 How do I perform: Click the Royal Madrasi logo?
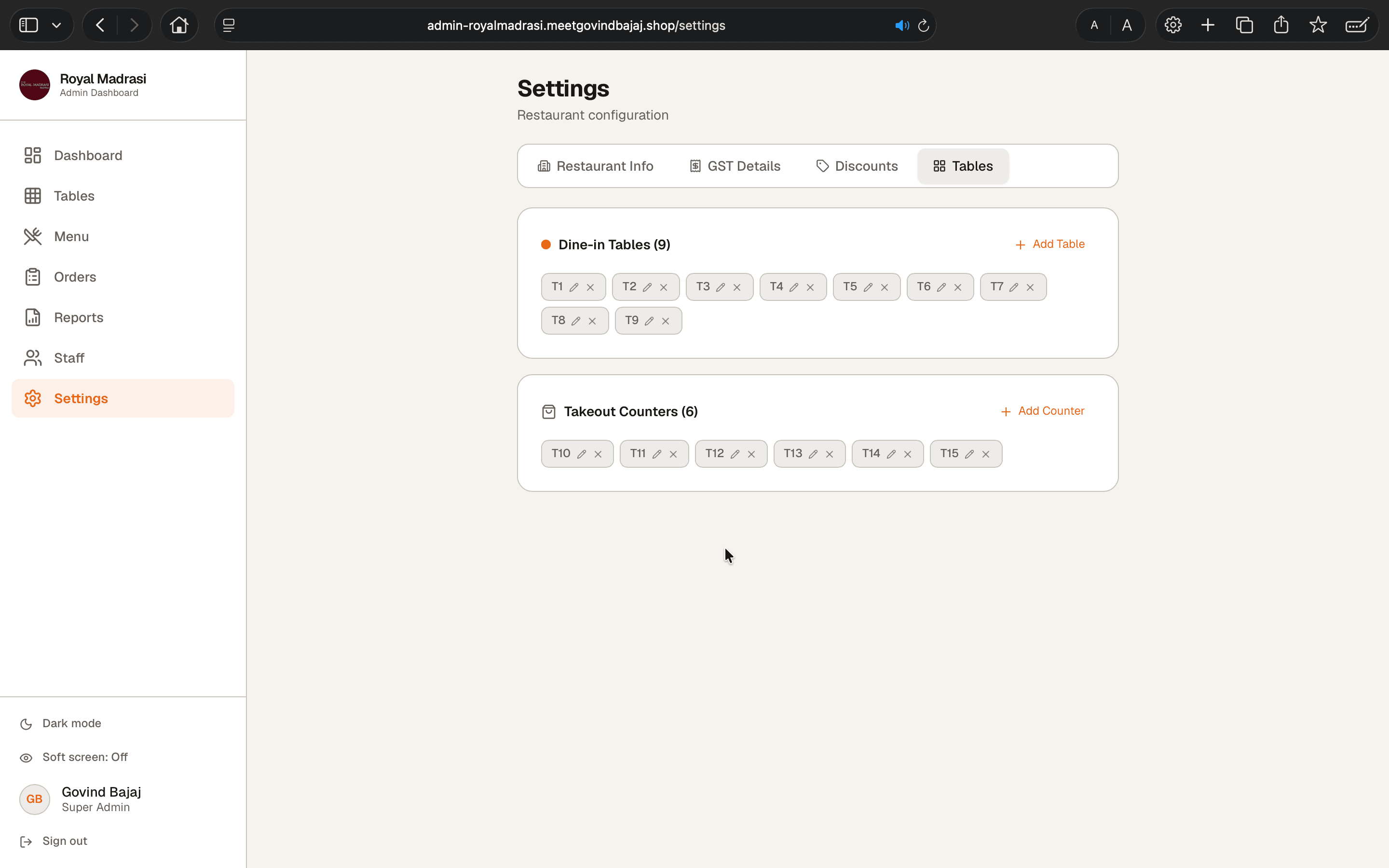click(34, 85)
